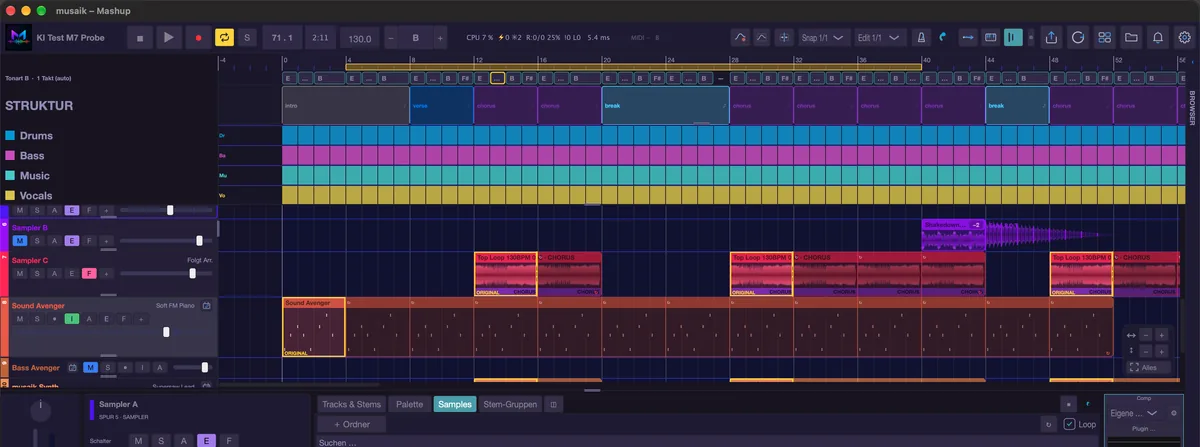Screen dimensions: 1200x447
Task: Click the yellow Vocals color swatch
Action: coord(9,196)
